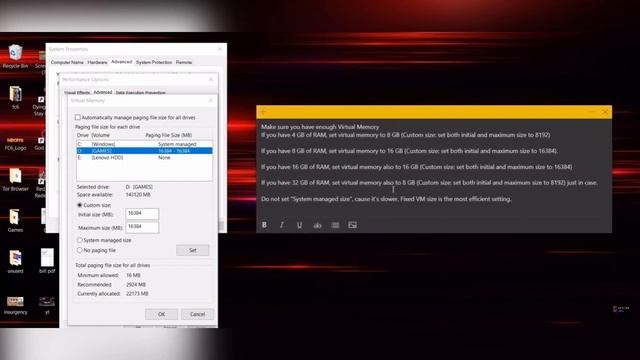The width and height of the screenshot is (640, 360).
Task: Open the Recycle Bin desktop icon
Action: click(15, 56)
